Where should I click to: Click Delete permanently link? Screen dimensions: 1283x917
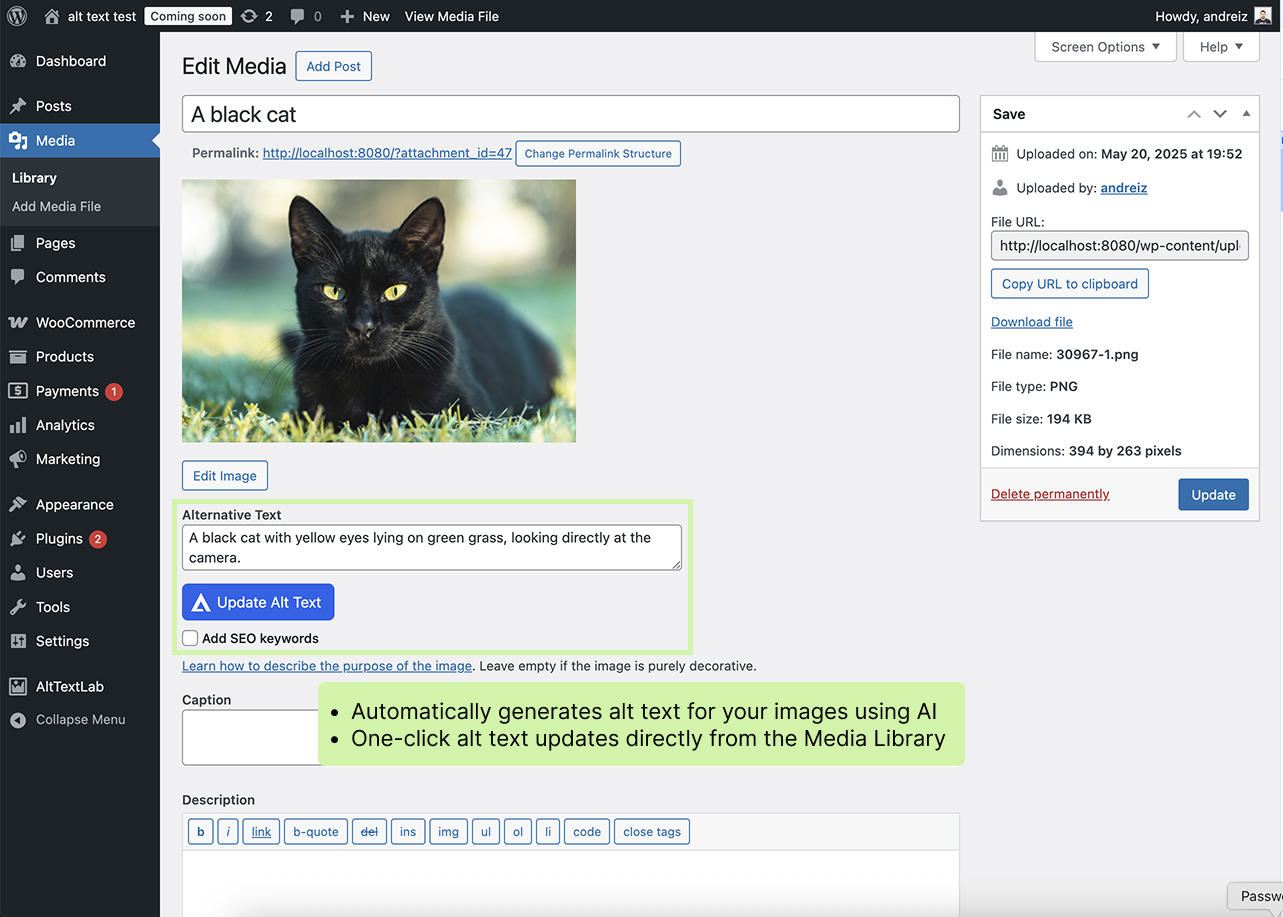[x=1050, y=494]
